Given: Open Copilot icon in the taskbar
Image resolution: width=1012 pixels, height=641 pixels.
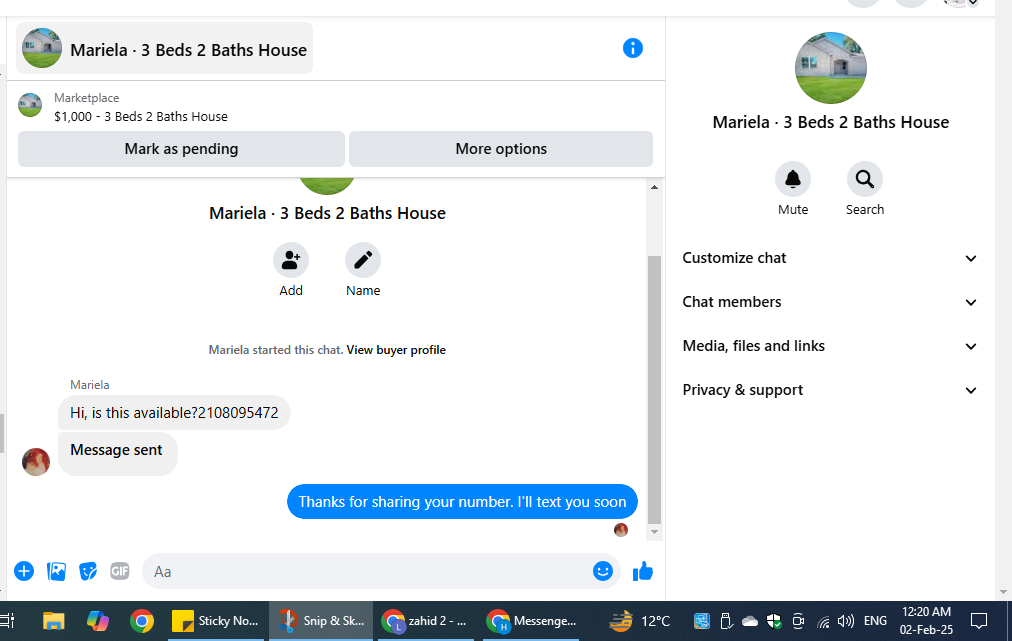Looking at the screenshot, I should click(x=97, y=621).
